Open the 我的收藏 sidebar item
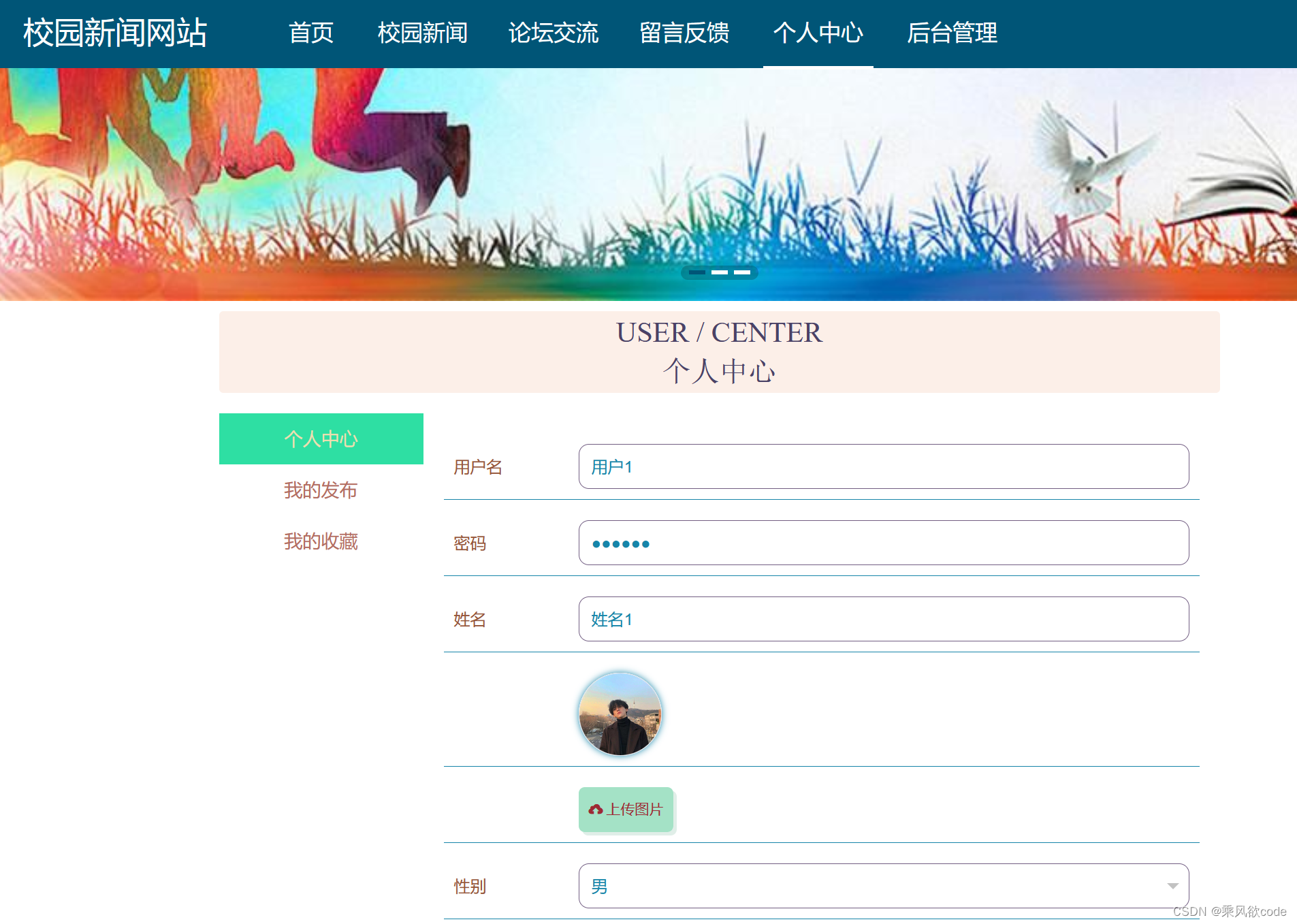The image size is (1297, 924). point(321,541)
